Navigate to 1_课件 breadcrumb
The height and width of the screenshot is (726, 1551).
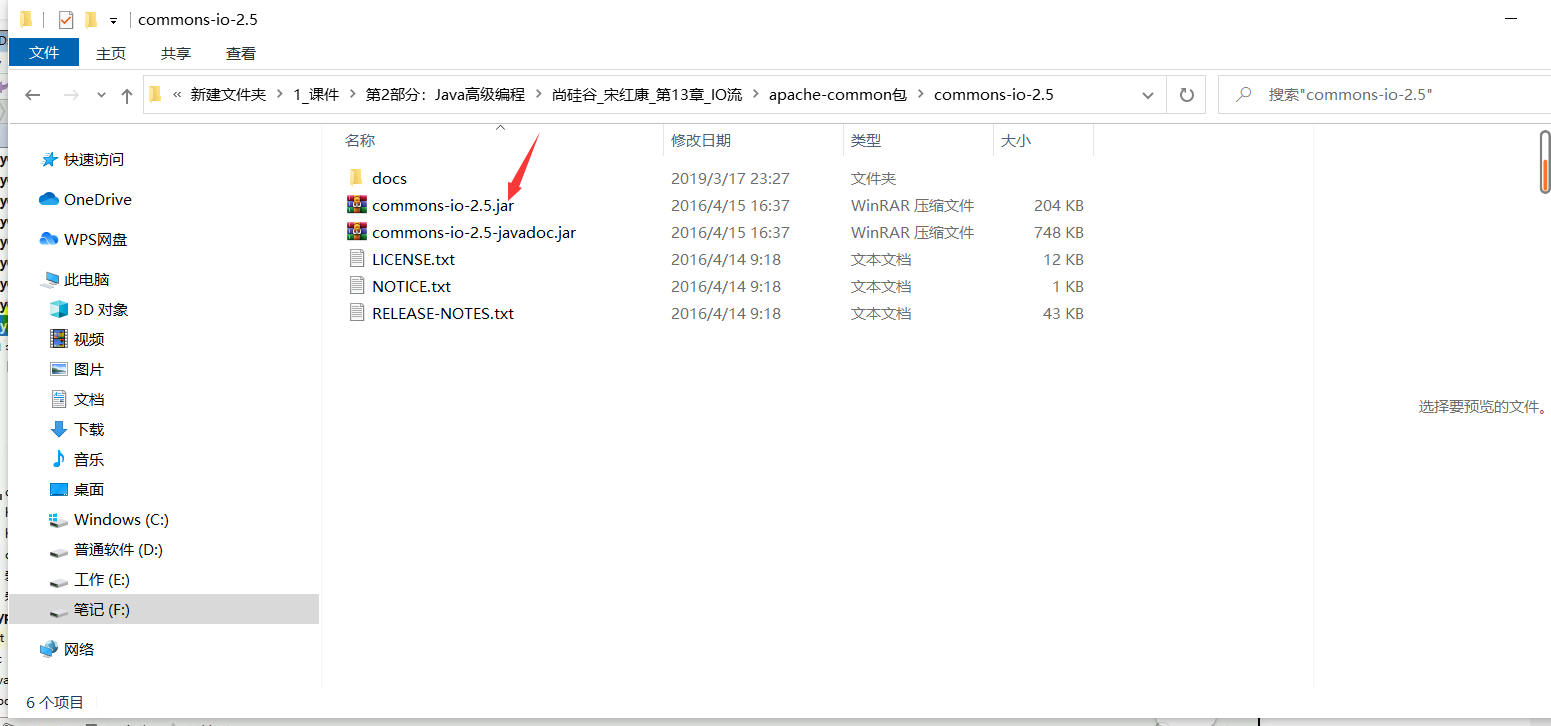pos(316,95)
